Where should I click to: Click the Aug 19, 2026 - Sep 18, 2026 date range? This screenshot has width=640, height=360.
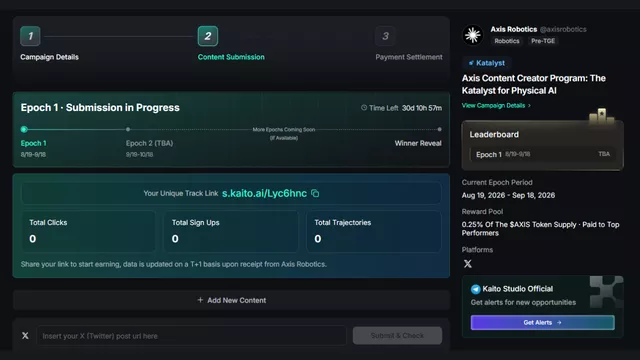coord(508,195)
